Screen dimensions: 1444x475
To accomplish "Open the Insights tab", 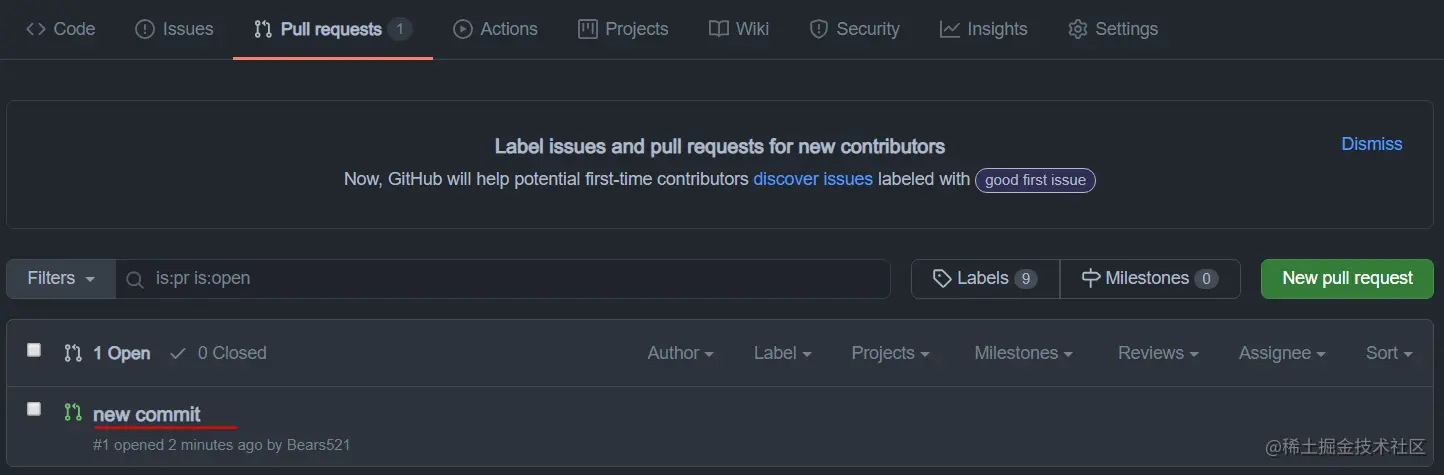I will click(x=983, y=29).
